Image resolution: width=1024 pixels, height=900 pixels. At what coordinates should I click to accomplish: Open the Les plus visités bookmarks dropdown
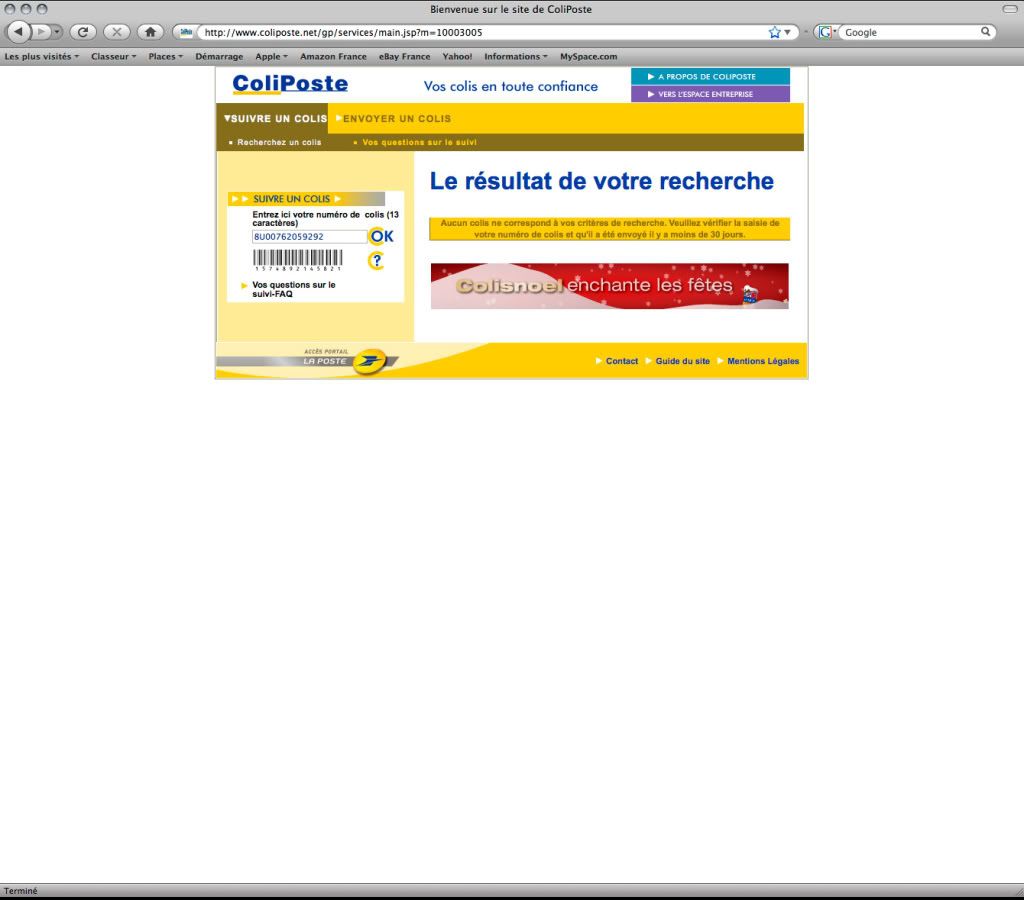pyautogui.click(x=41, y=57)
